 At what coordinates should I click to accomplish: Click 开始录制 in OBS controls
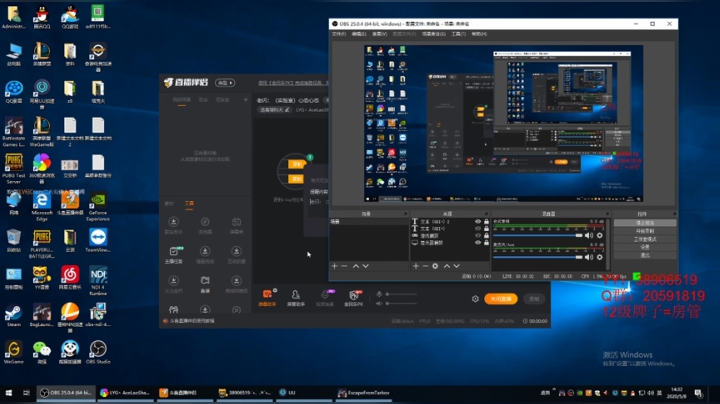click(x=645, y=231)
